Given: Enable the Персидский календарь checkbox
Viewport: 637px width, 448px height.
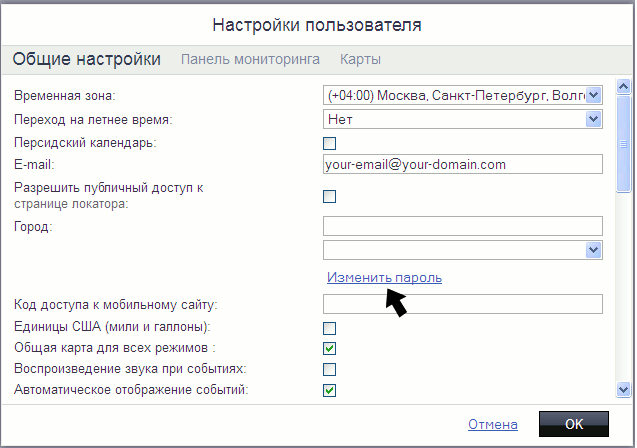Looking at the screenshot, I should [329, 143].
